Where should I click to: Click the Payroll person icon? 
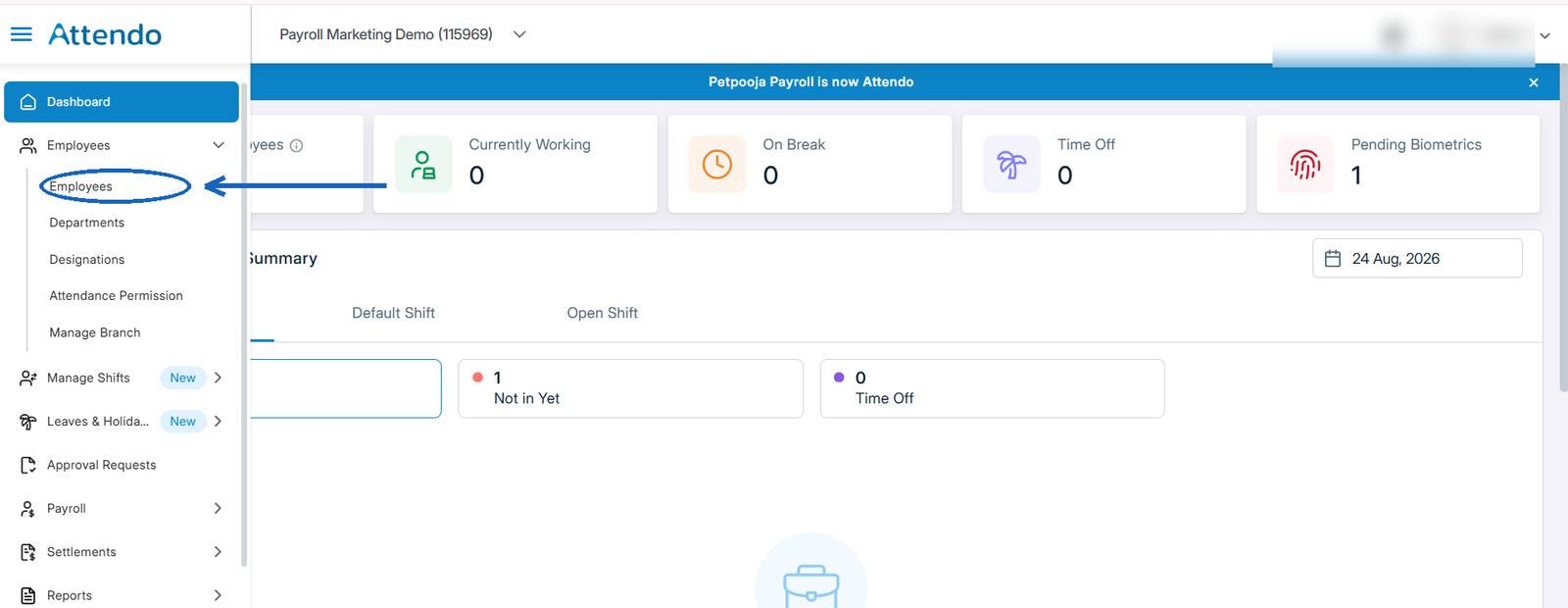[28, 509]
